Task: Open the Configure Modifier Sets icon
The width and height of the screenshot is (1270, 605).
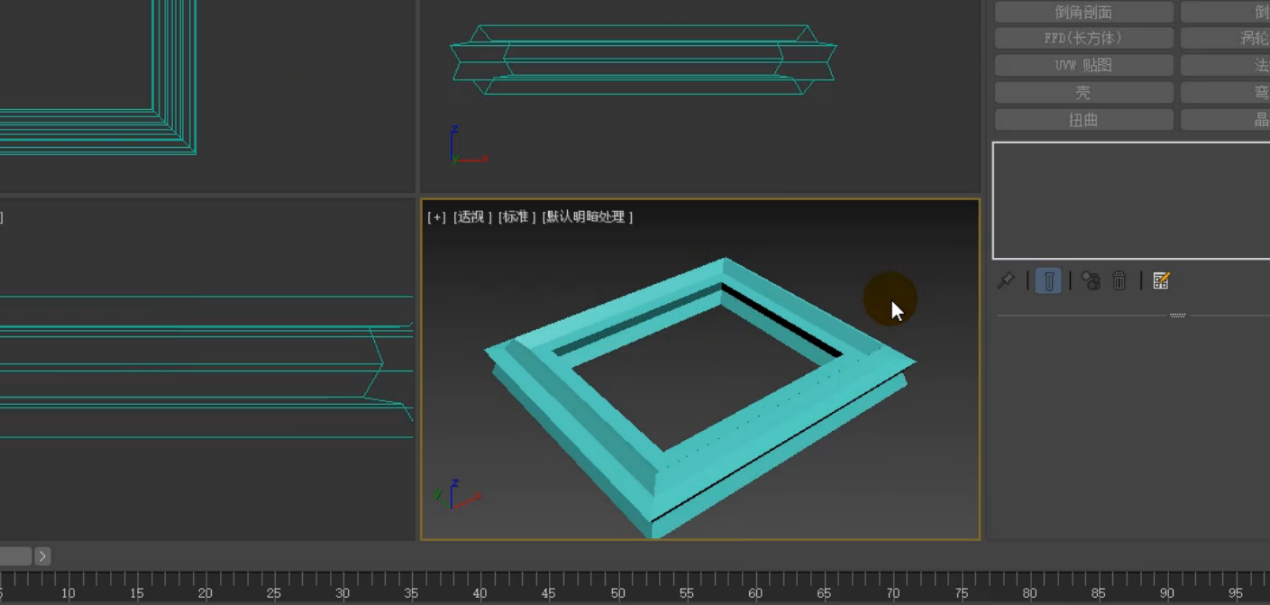Action: (1161, 281)
